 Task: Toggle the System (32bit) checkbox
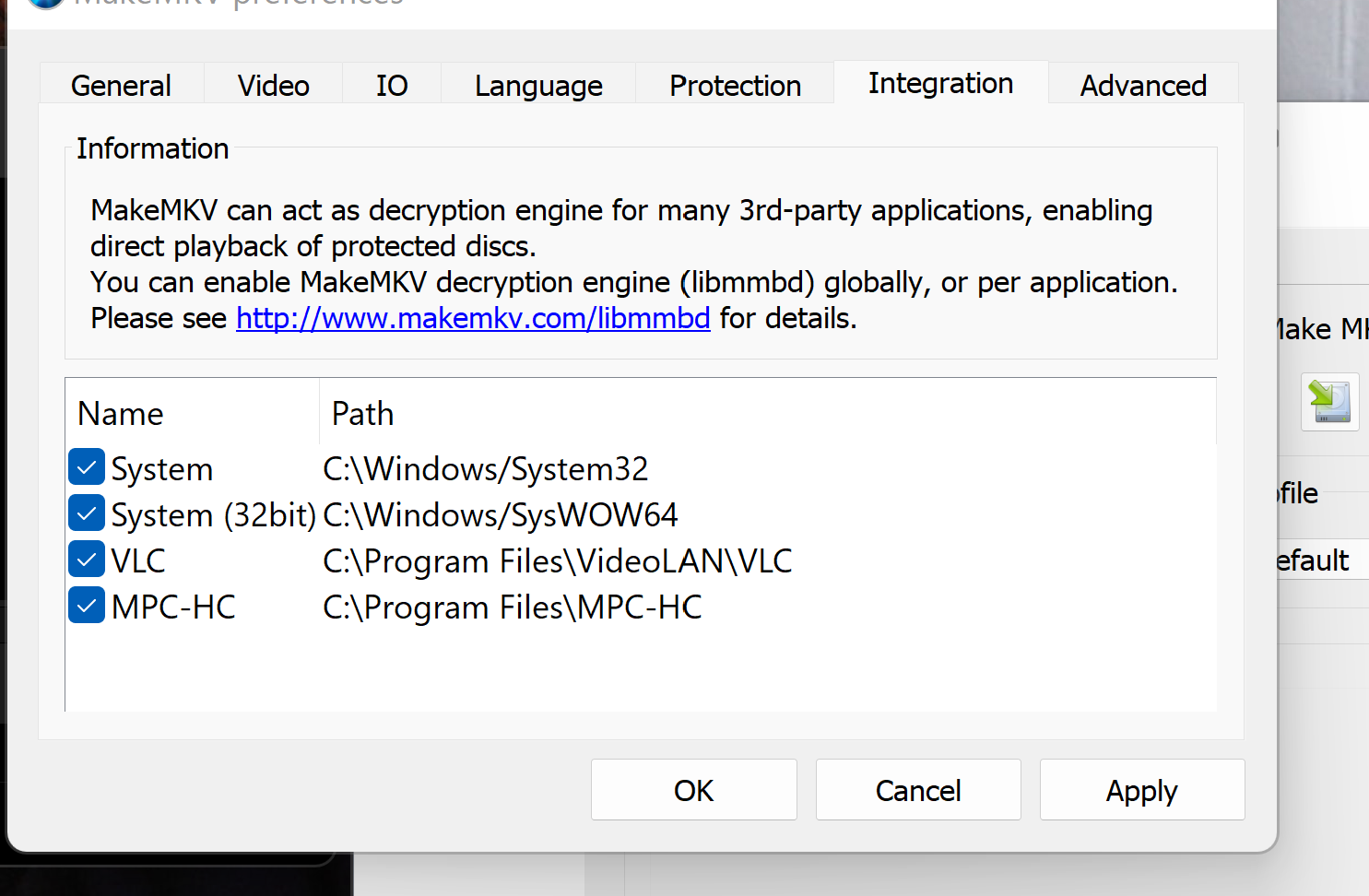click(87, 514)
